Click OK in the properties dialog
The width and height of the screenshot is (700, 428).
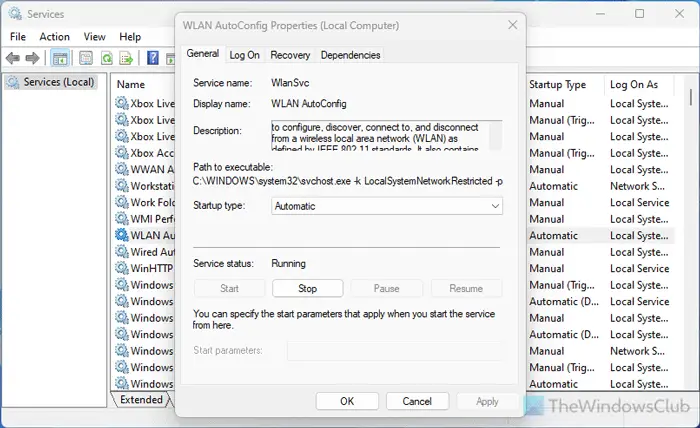tap(347, 401)
